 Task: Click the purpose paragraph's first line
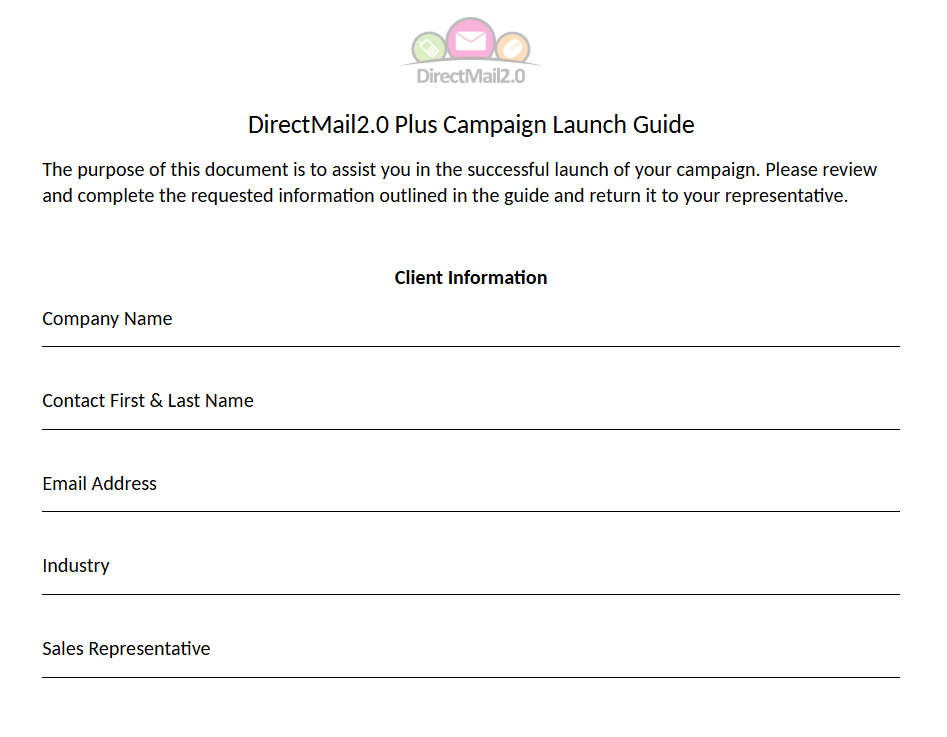pyautogui.click(x=459, y=170)
